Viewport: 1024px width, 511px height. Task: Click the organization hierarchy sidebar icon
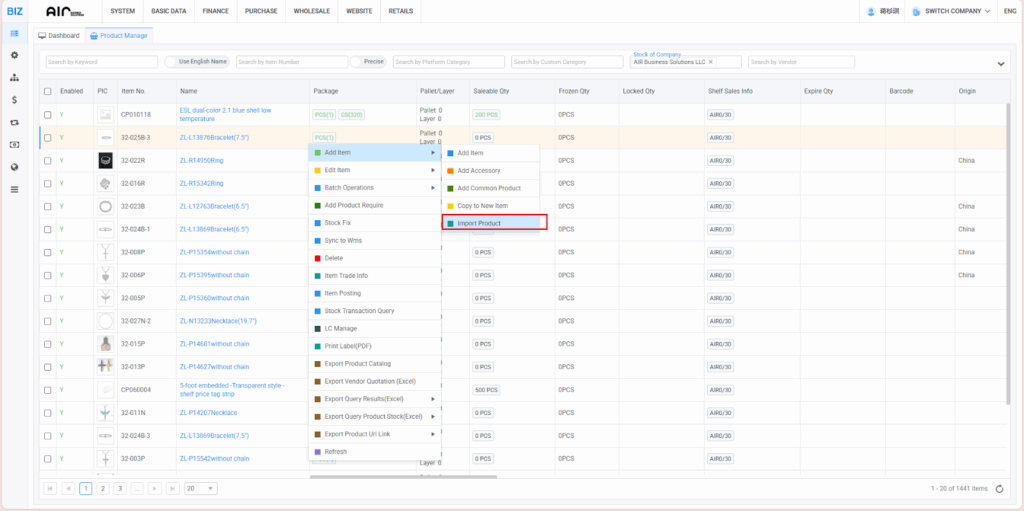(x=14, y=77)
